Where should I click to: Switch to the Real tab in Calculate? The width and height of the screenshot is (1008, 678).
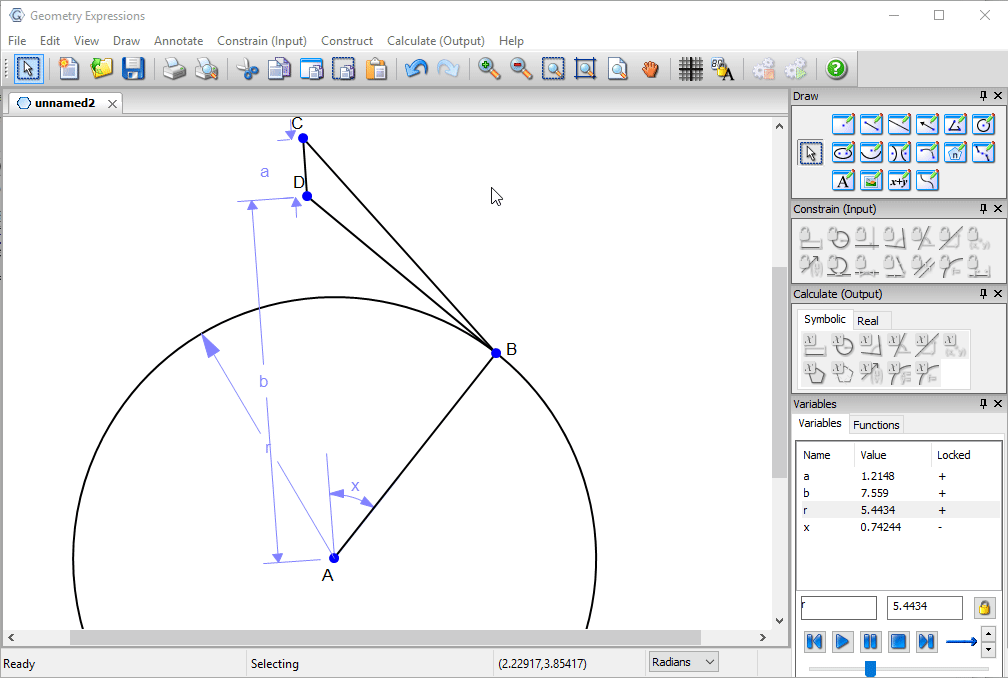pos(867,321)
